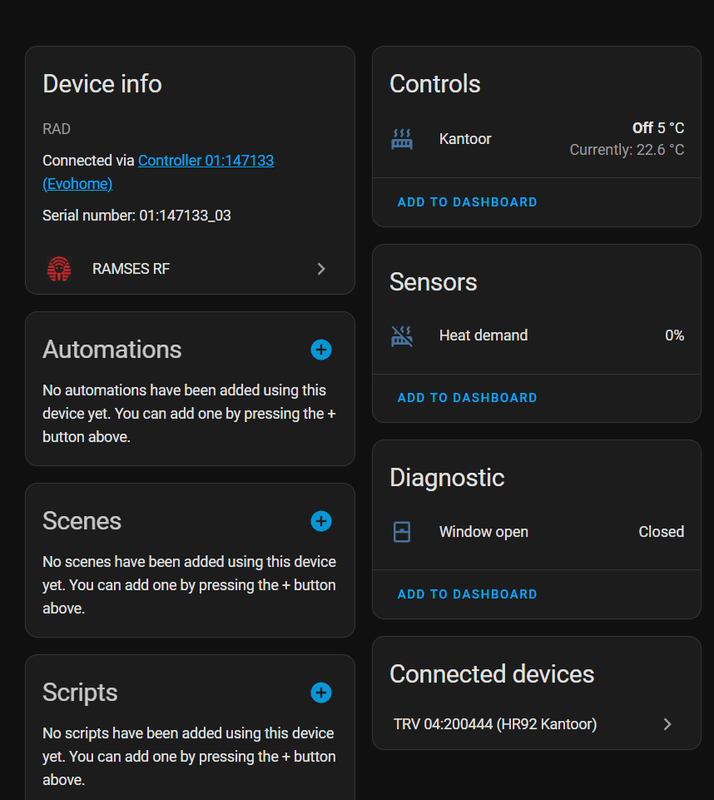714x800 pixels.
Task: Add Controls to dashboard
Action: pyautogui.click(x=467, y=202)
